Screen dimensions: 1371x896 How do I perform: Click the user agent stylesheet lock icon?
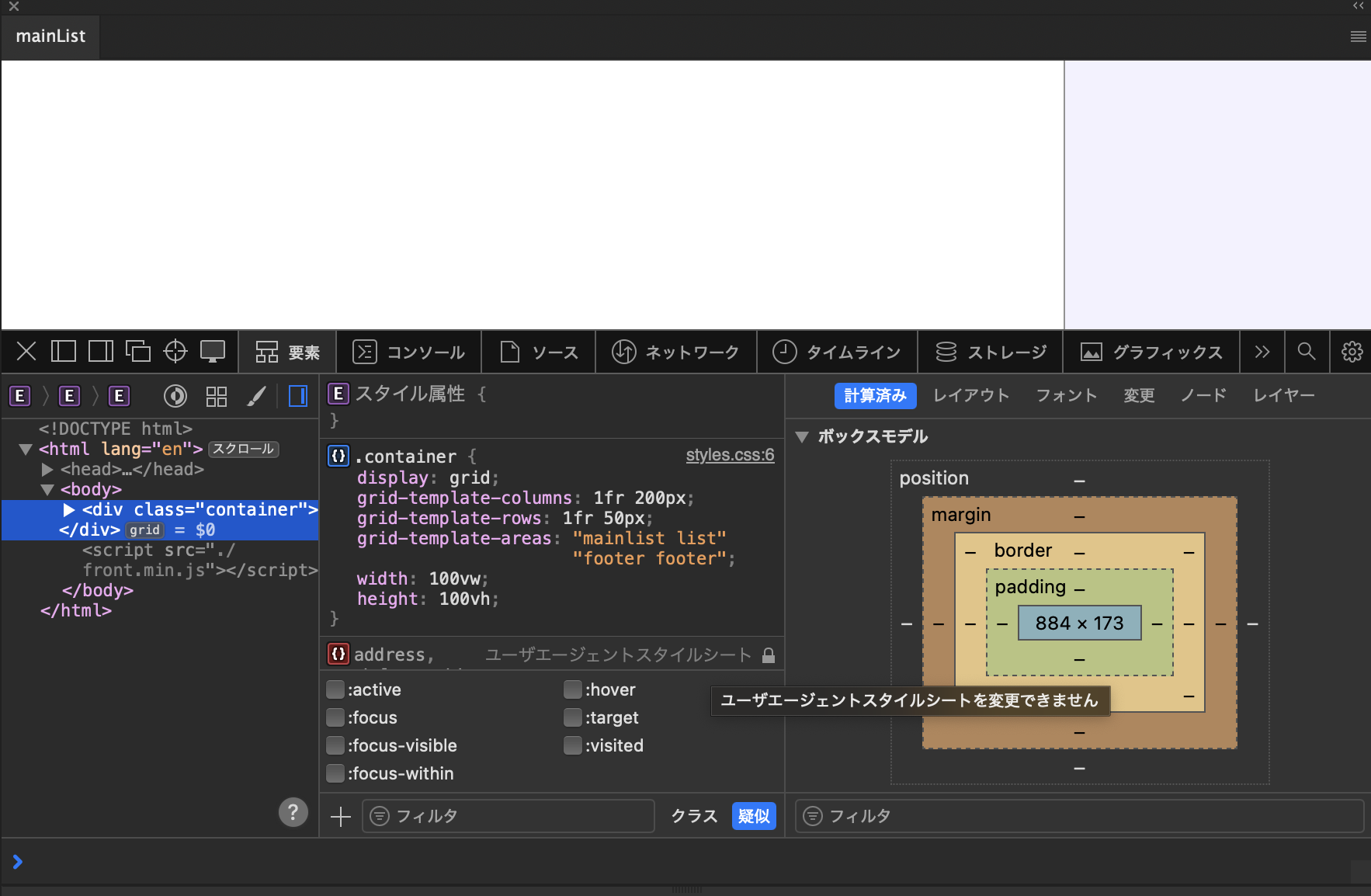click(x=769, y=655)
